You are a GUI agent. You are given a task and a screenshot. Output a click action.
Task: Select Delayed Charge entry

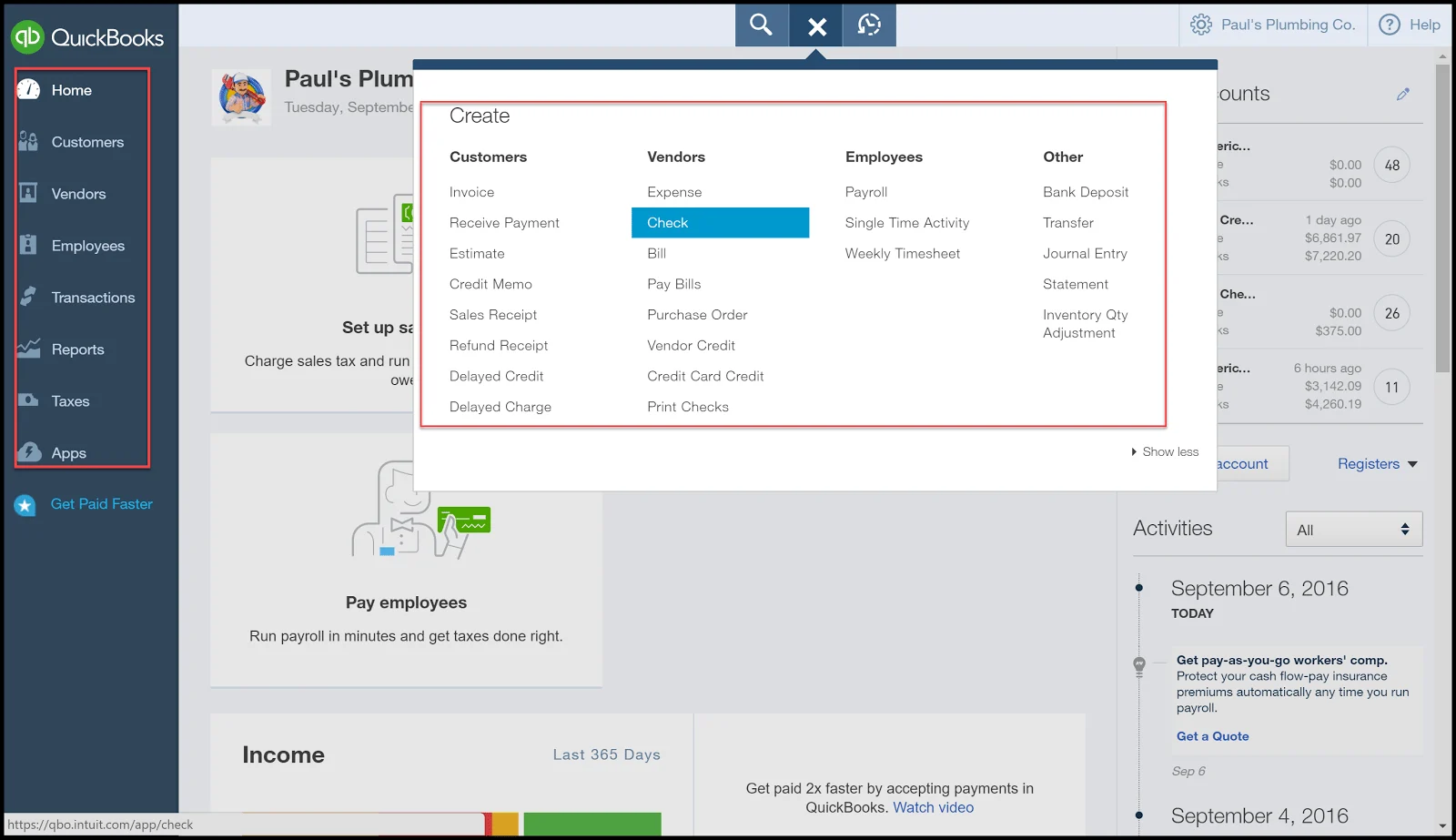pos(500,407)
